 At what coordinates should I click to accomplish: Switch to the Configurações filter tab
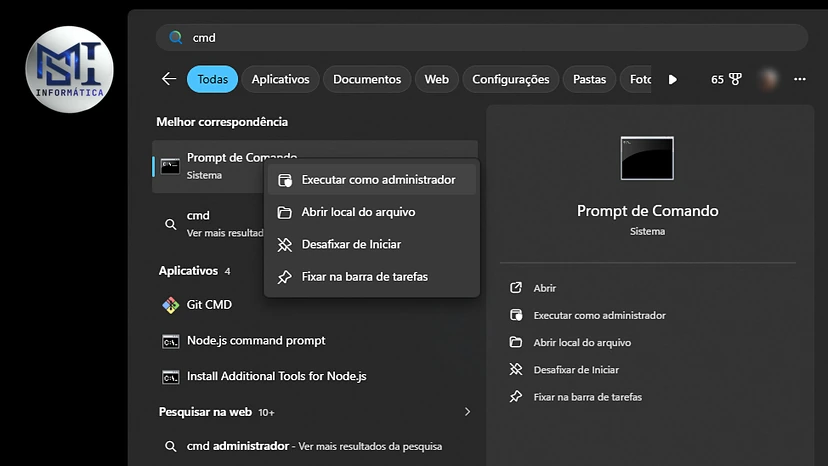[x=511, y=79]
